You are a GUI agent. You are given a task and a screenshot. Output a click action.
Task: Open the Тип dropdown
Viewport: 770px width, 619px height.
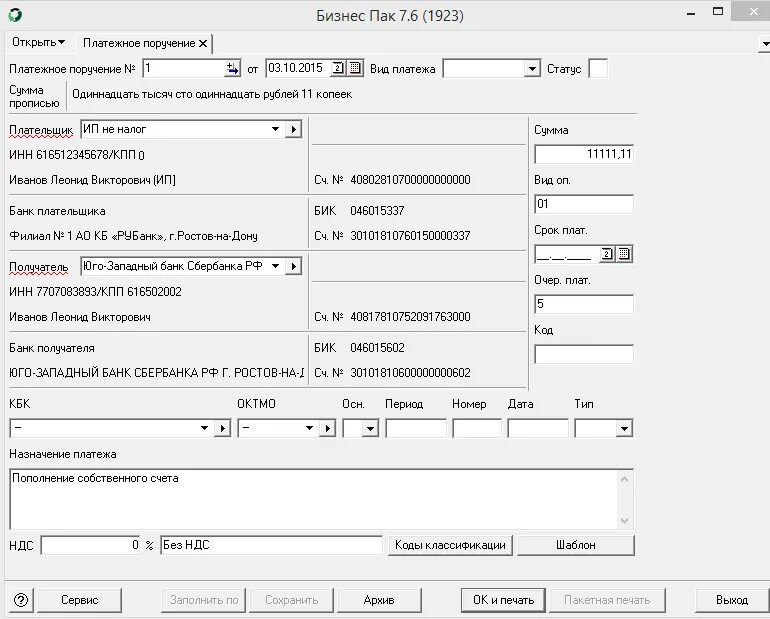tap(624, 429)
